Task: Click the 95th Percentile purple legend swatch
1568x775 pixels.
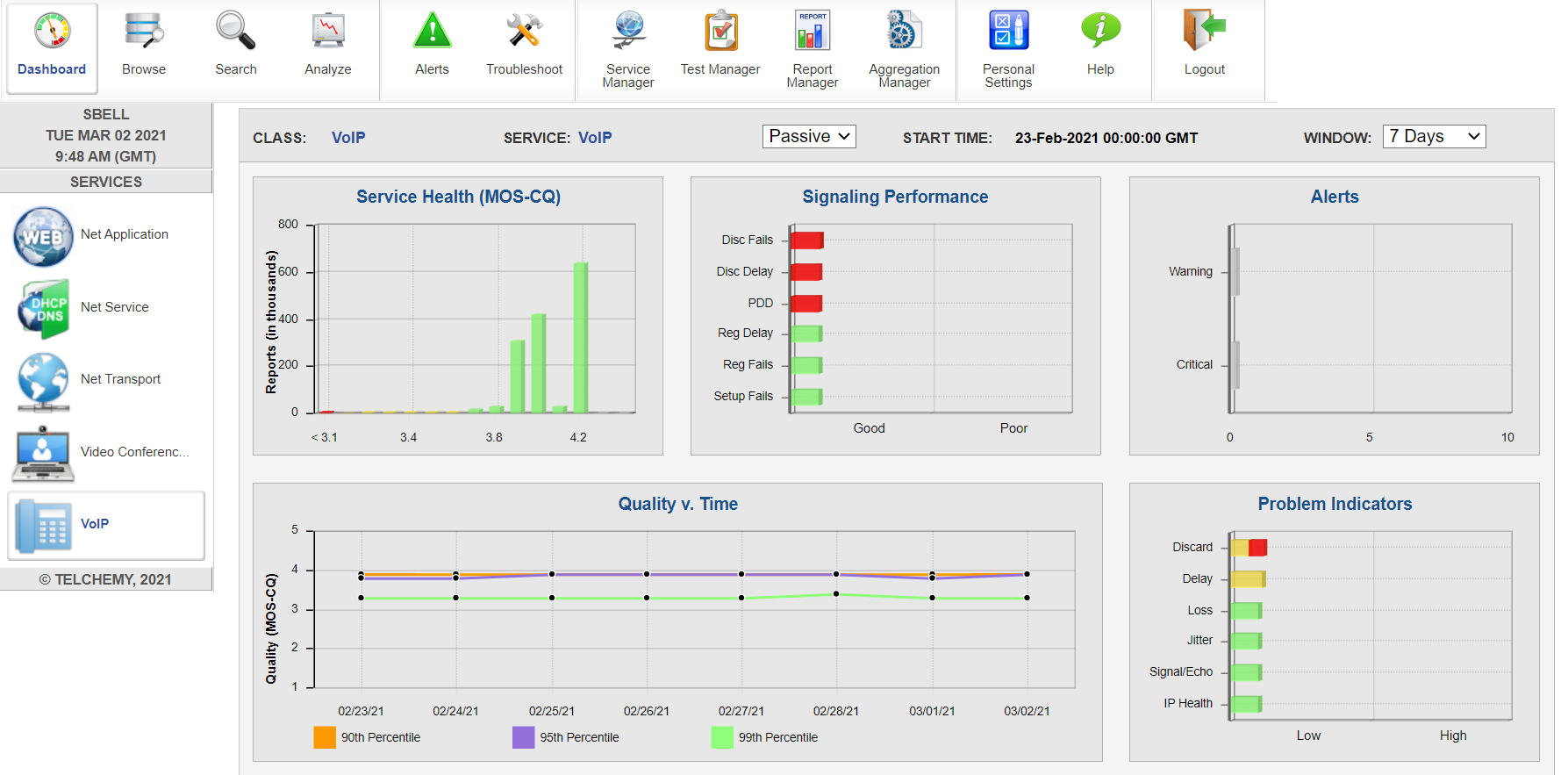Action: point(523,737)
